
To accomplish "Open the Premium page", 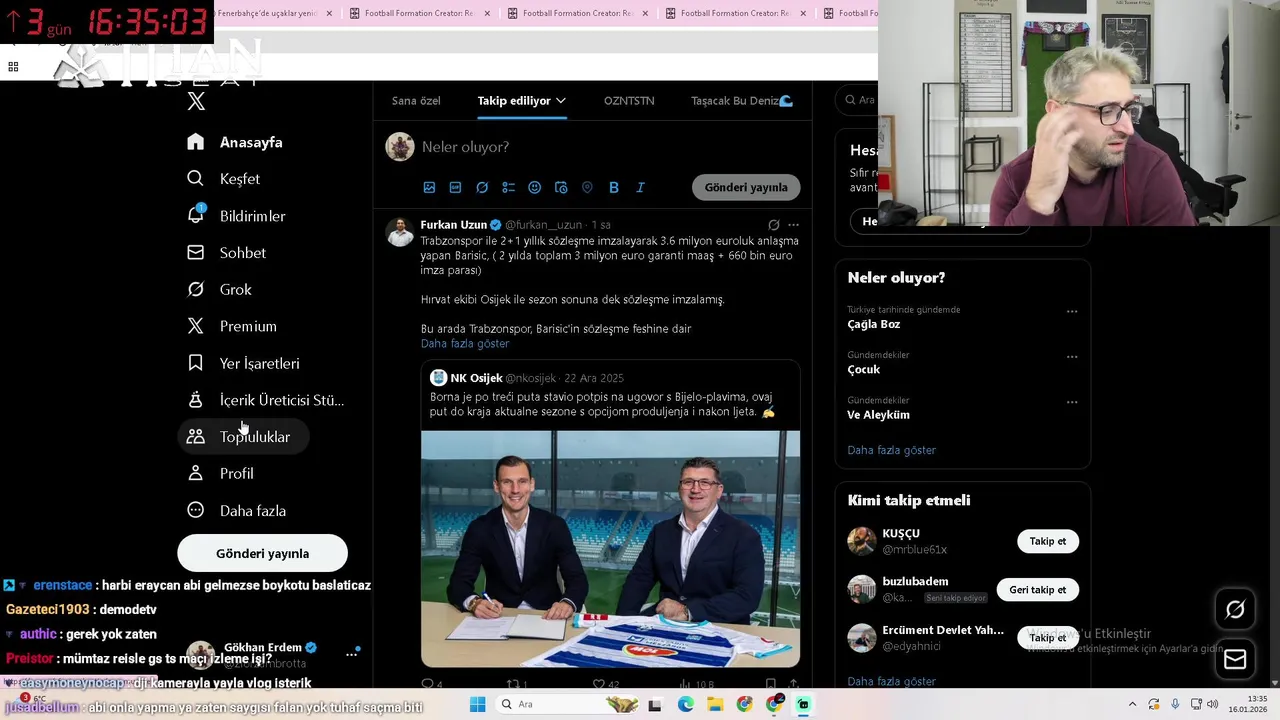I will [x=232, y=326].
